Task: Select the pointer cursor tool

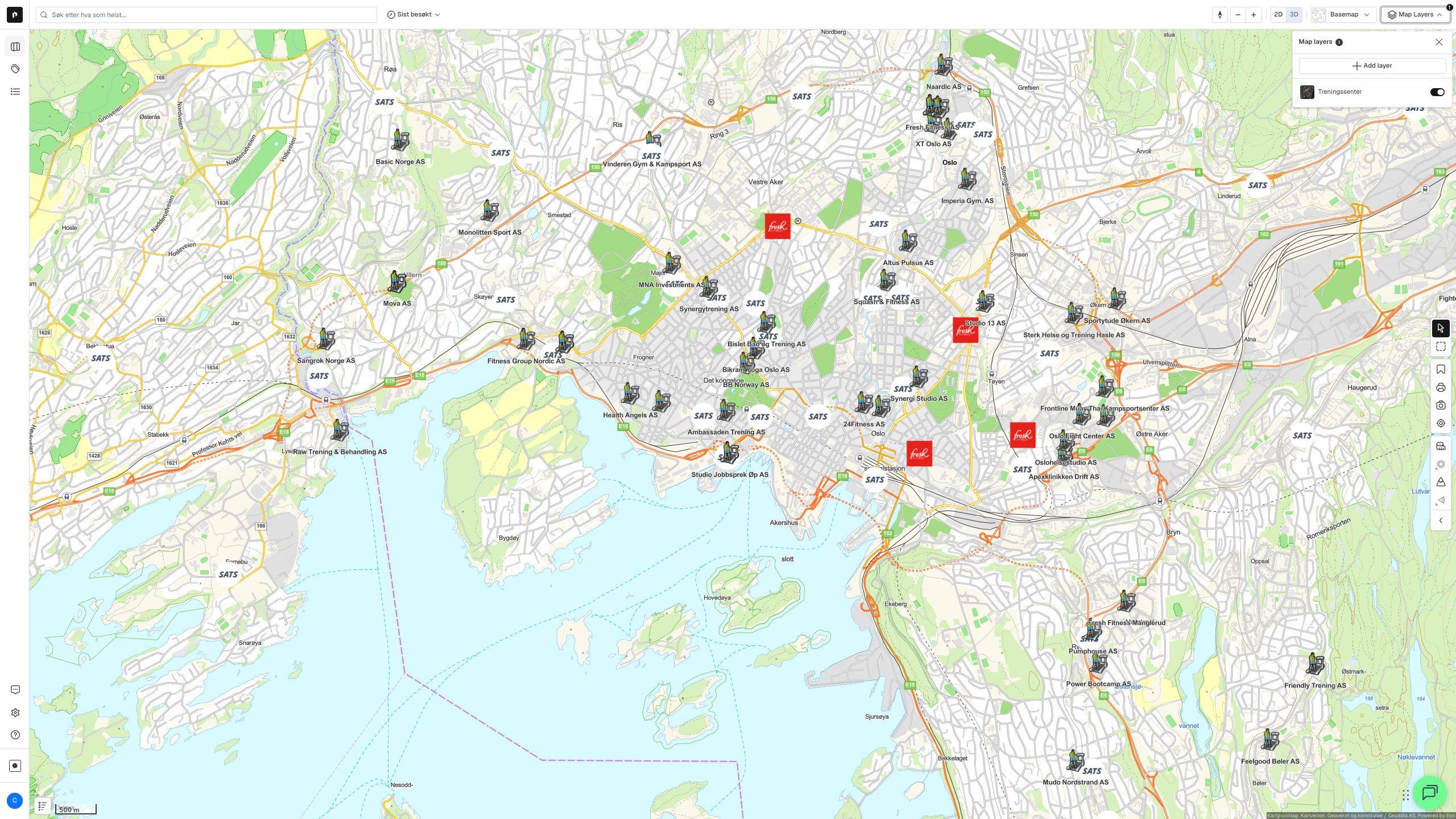Action: pyautogui.click(x=1441, y=328)
